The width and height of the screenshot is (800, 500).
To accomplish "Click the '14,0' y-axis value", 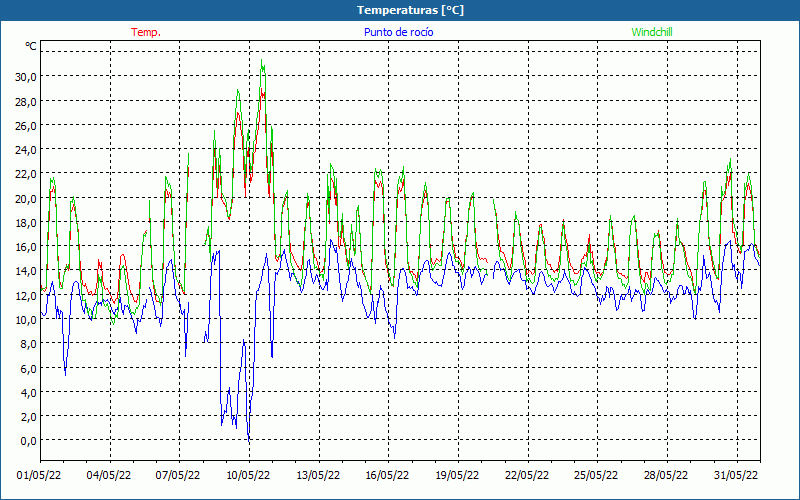I will tap(26, 271).
